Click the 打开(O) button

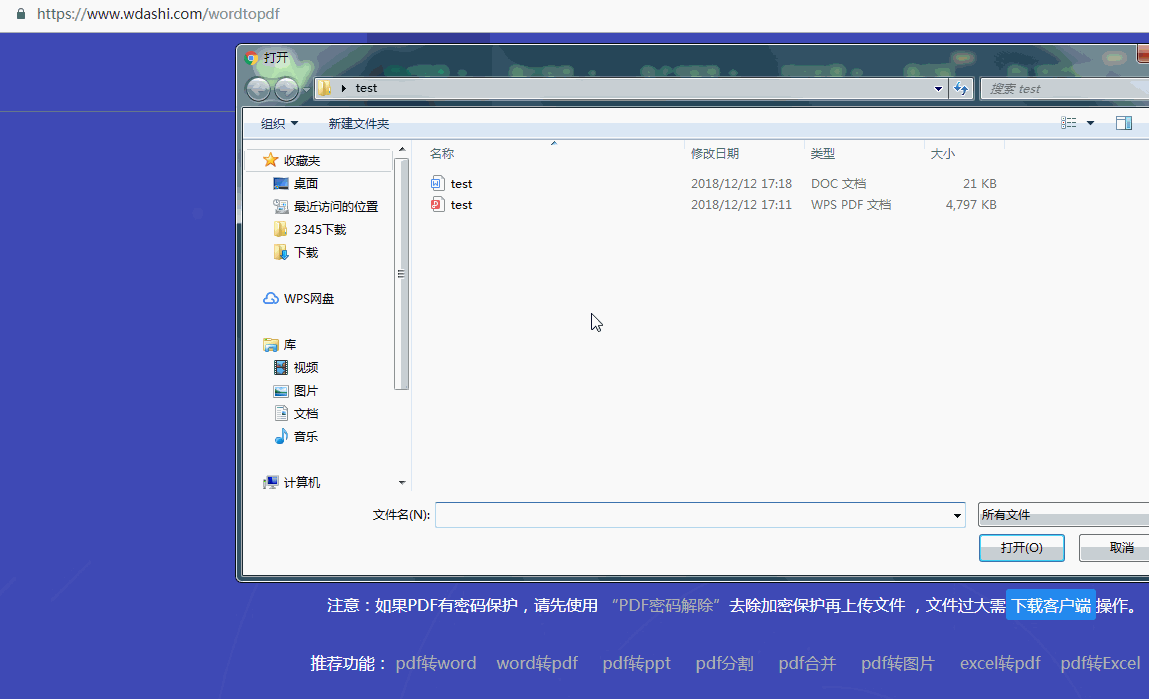(1021, 548)
